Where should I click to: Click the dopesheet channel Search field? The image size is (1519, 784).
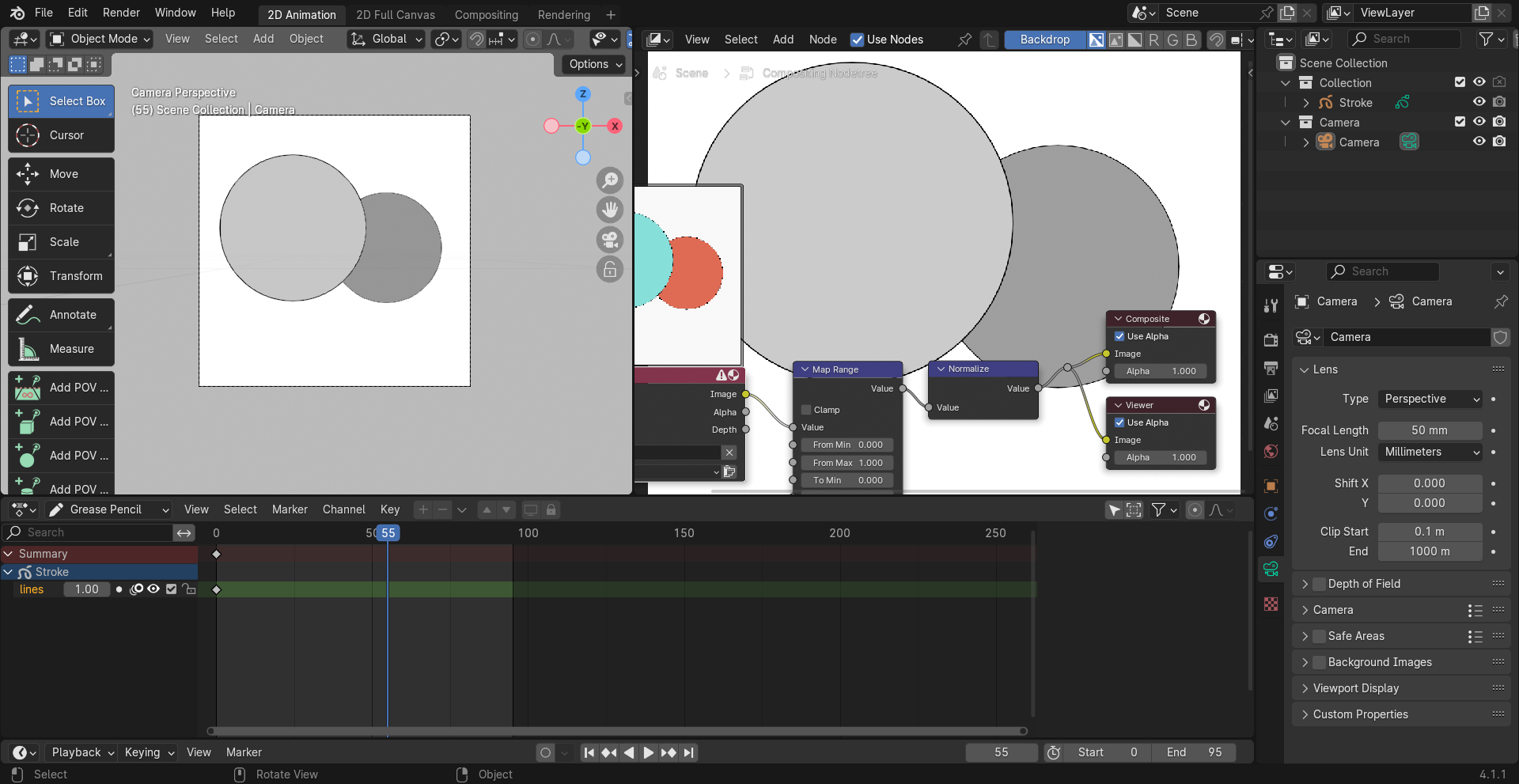(89, 532)
